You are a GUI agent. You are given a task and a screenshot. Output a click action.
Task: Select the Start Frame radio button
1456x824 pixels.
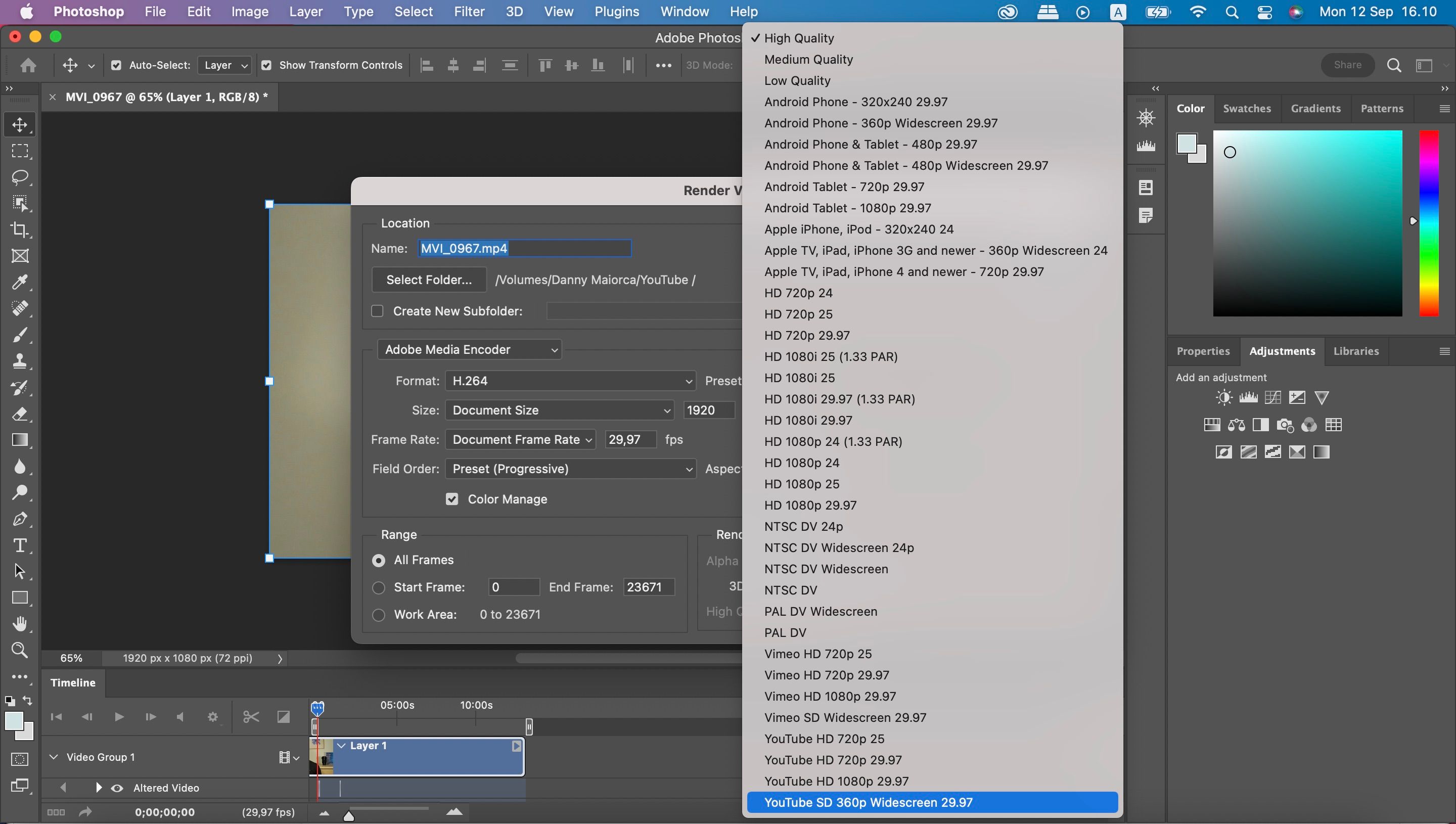[x=379, y=587]
